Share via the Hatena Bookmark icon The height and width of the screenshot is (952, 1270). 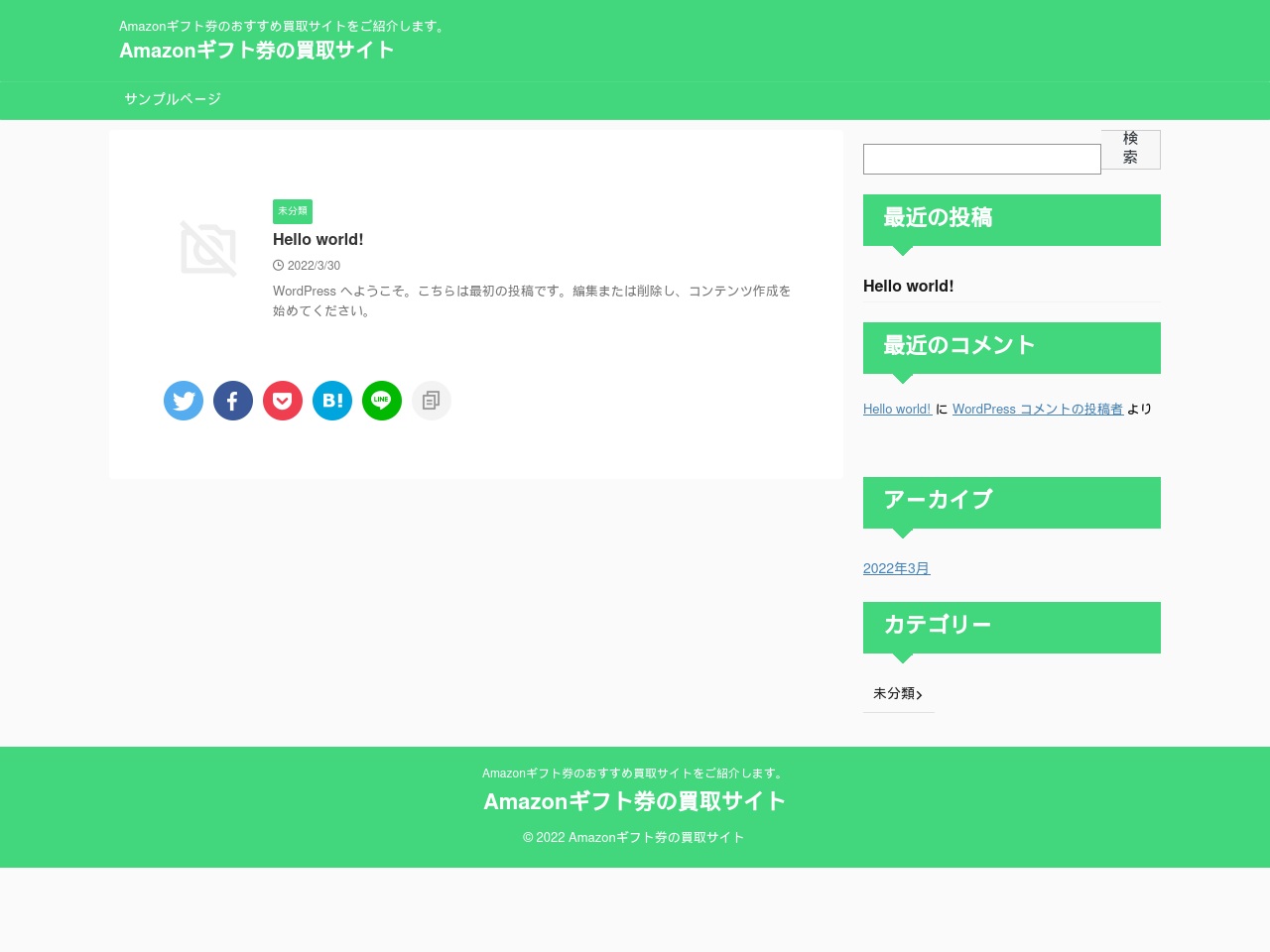click(332, 401)
